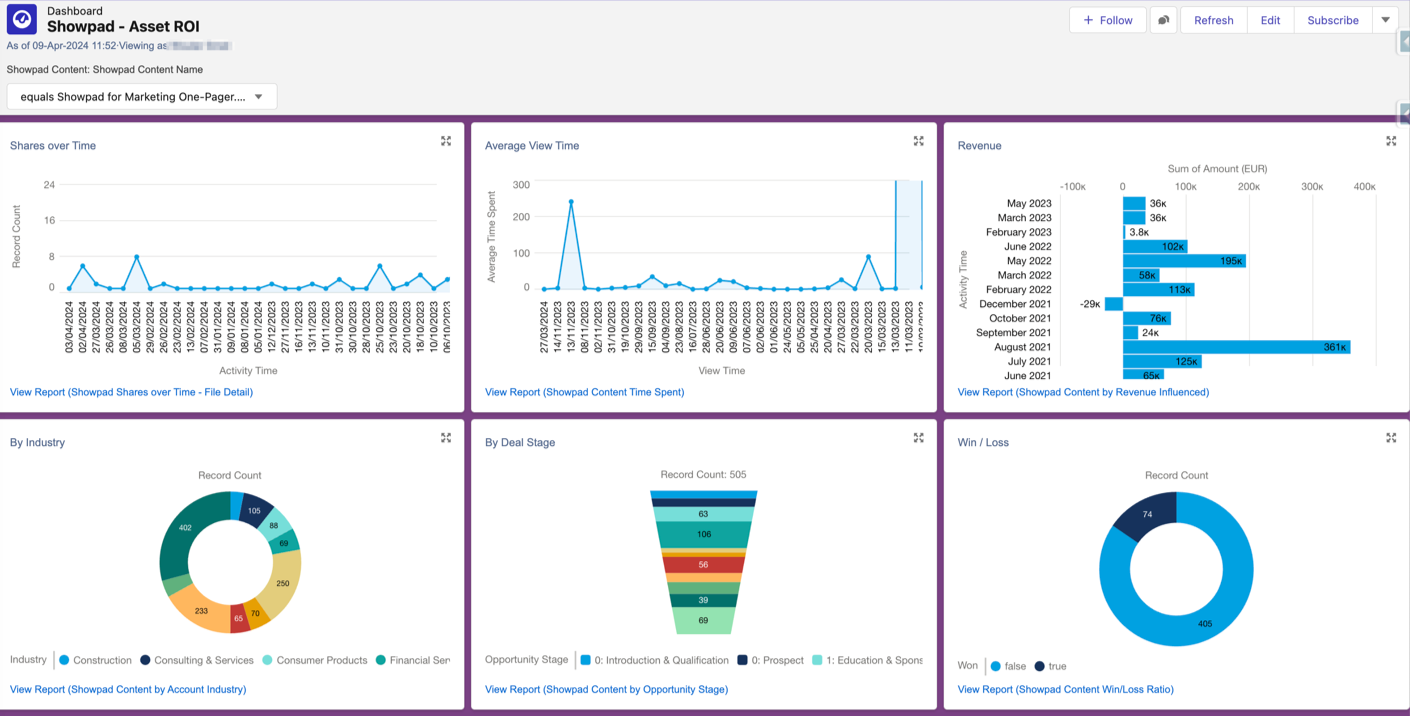Click the 'October 2021' revenue row label
1410x716 pixels.
click(1020, 318)
